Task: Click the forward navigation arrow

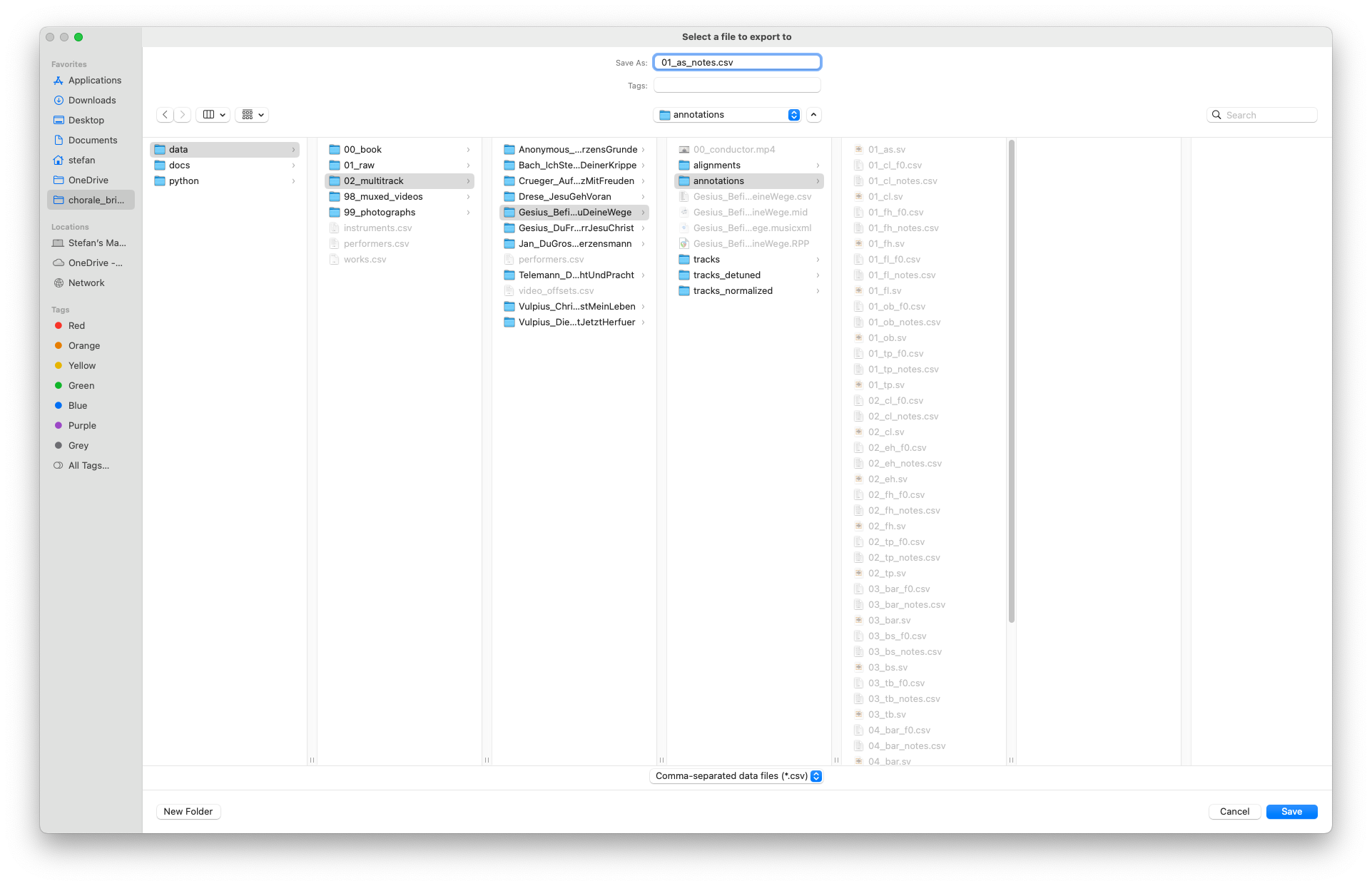Action: click(183, 114)
